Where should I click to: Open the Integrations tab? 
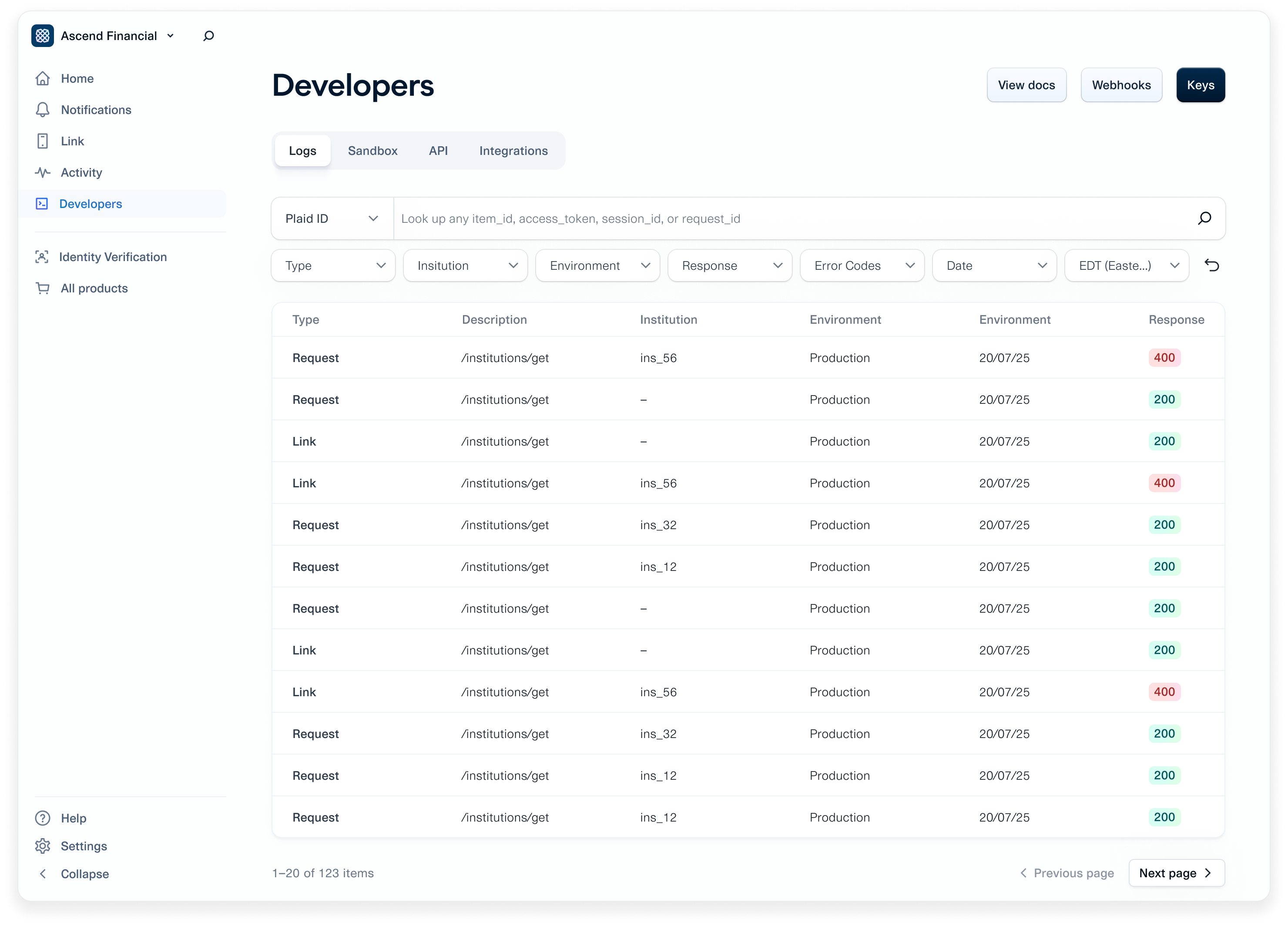513,151
